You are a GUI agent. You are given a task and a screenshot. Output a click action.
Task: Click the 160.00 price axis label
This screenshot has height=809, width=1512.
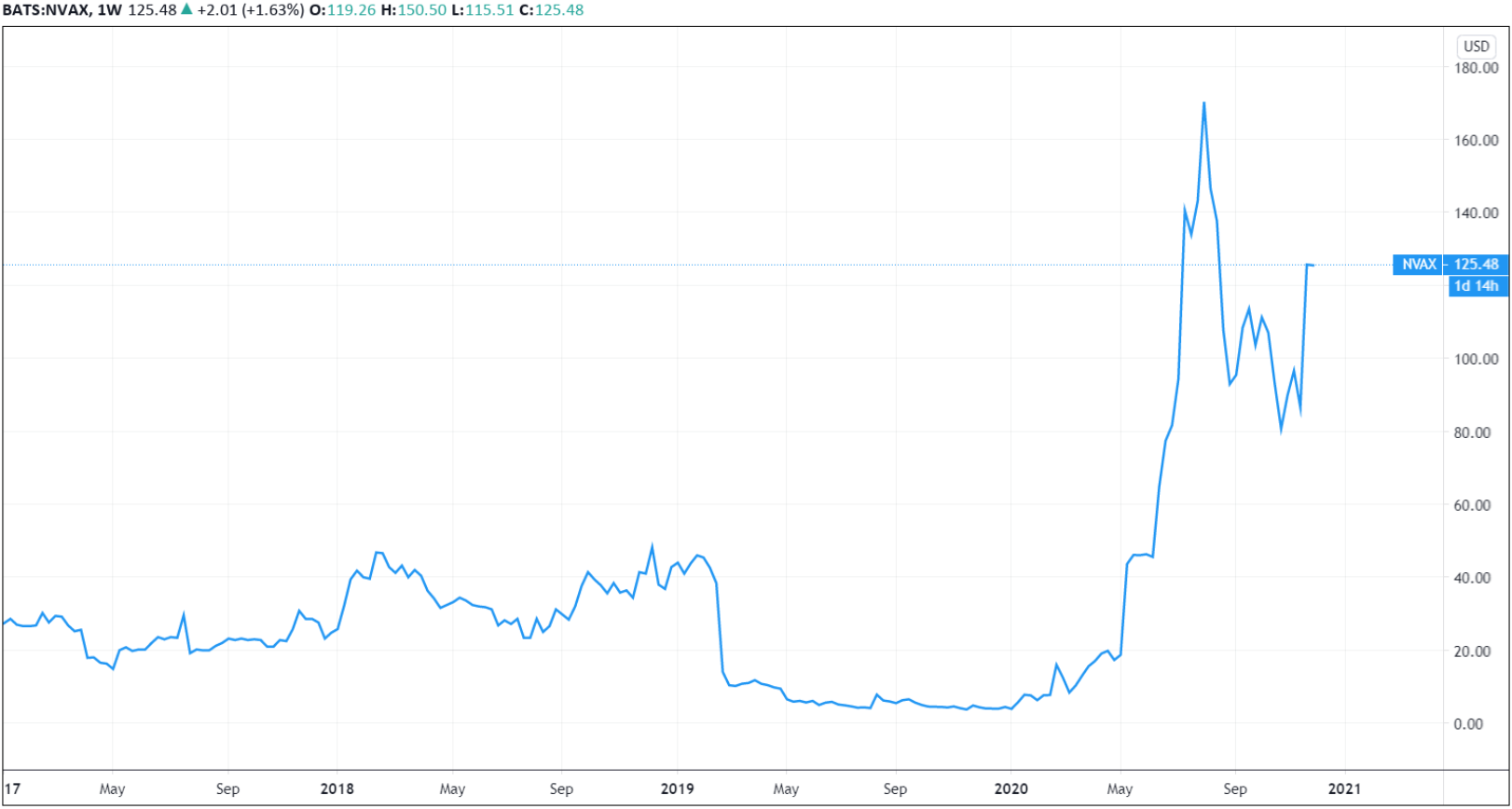coord(1476,140)
